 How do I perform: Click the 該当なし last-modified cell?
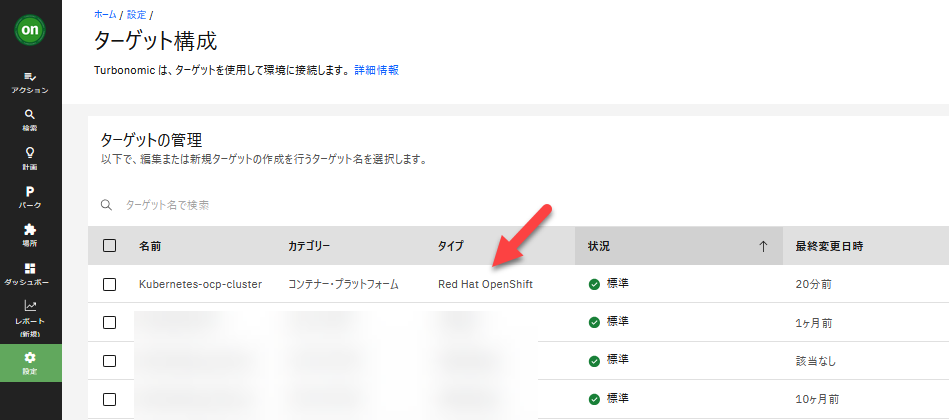point(816,361)
